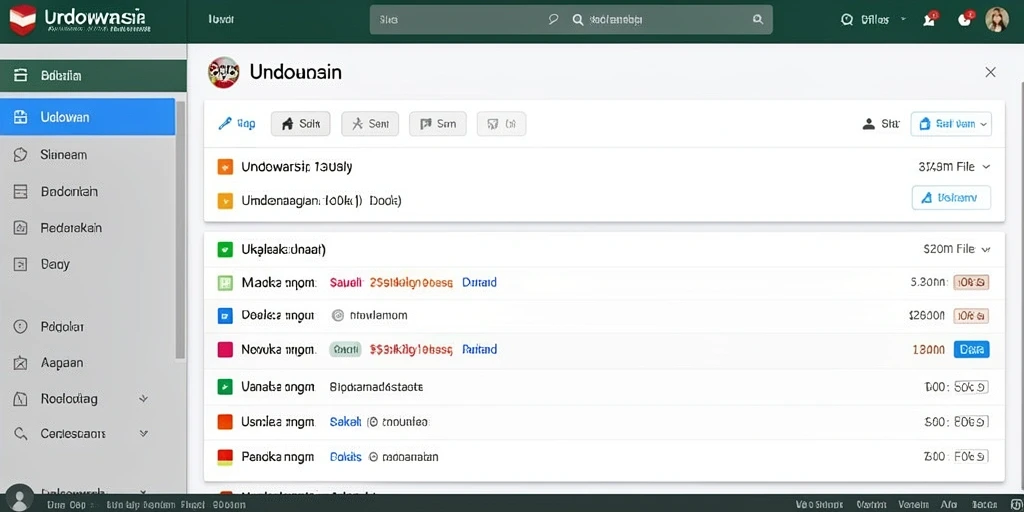Image resolution: width=1024 pixels, height=512 pixels.
Task: Open the Sail dropdown button
Action: [951, 123]
